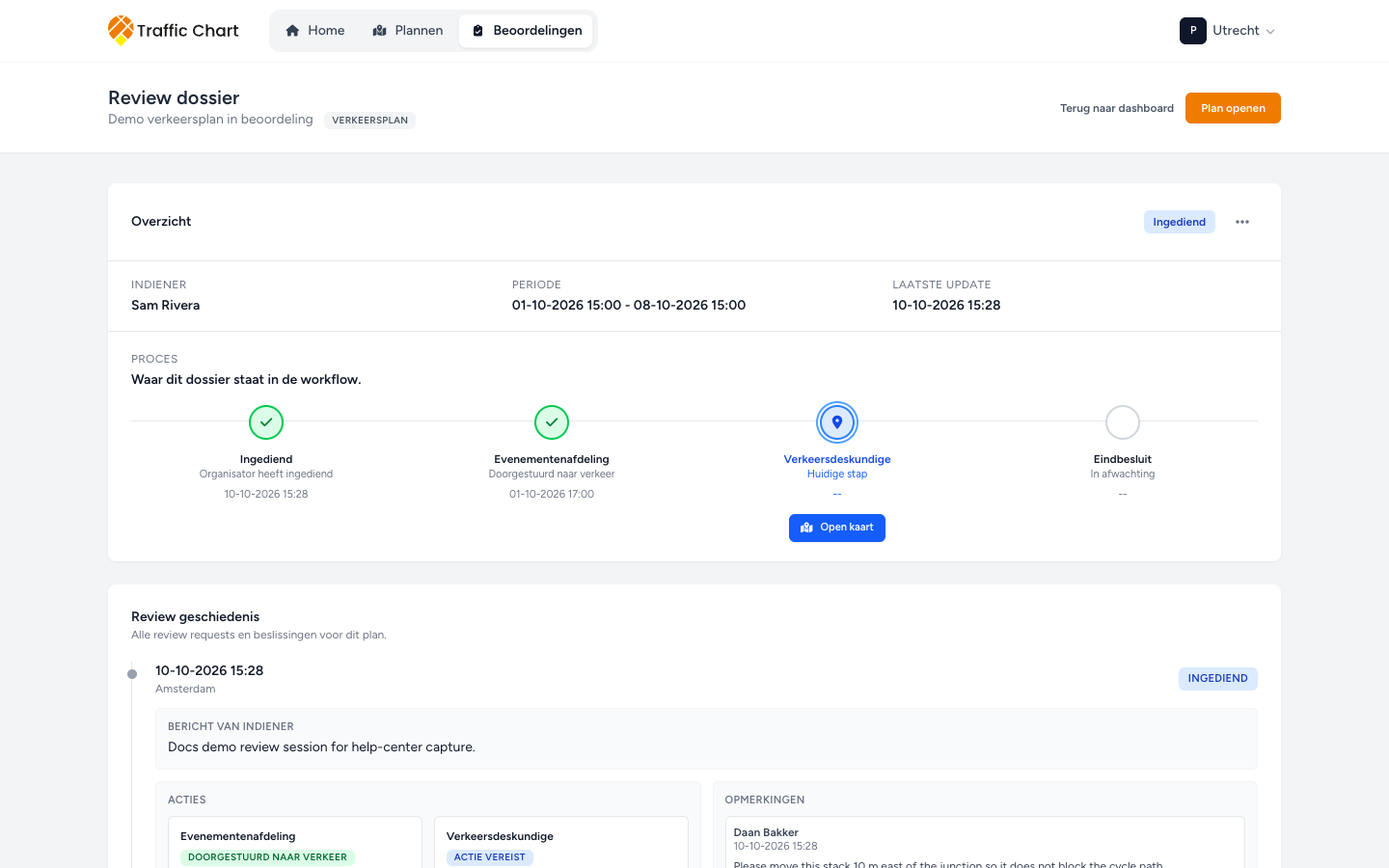Open the three-dot overview options menu
Viewport: 1389px width, 868px height.
click(1242, 222)
